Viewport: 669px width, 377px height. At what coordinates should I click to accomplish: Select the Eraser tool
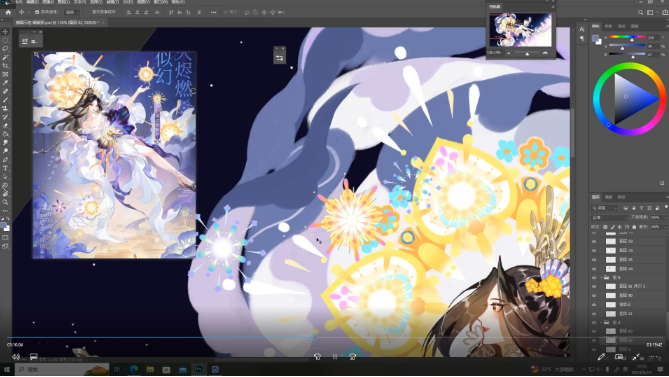[x=6, y=125]
